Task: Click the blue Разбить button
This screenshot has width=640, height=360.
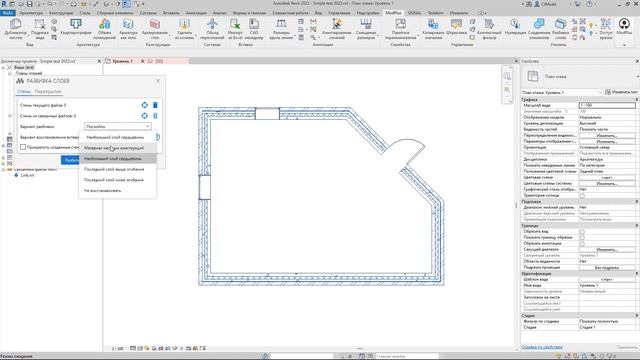Action: click(70, 160)
